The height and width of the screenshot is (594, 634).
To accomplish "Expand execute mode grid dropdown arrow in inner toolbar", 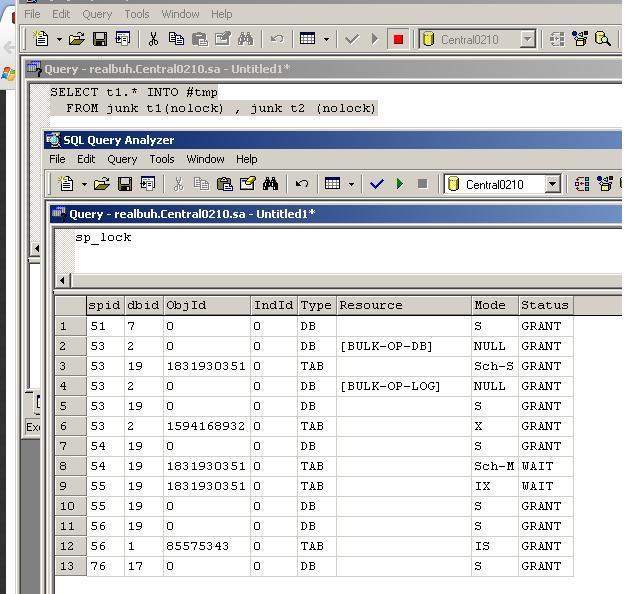I will click(x=350, y=184).
